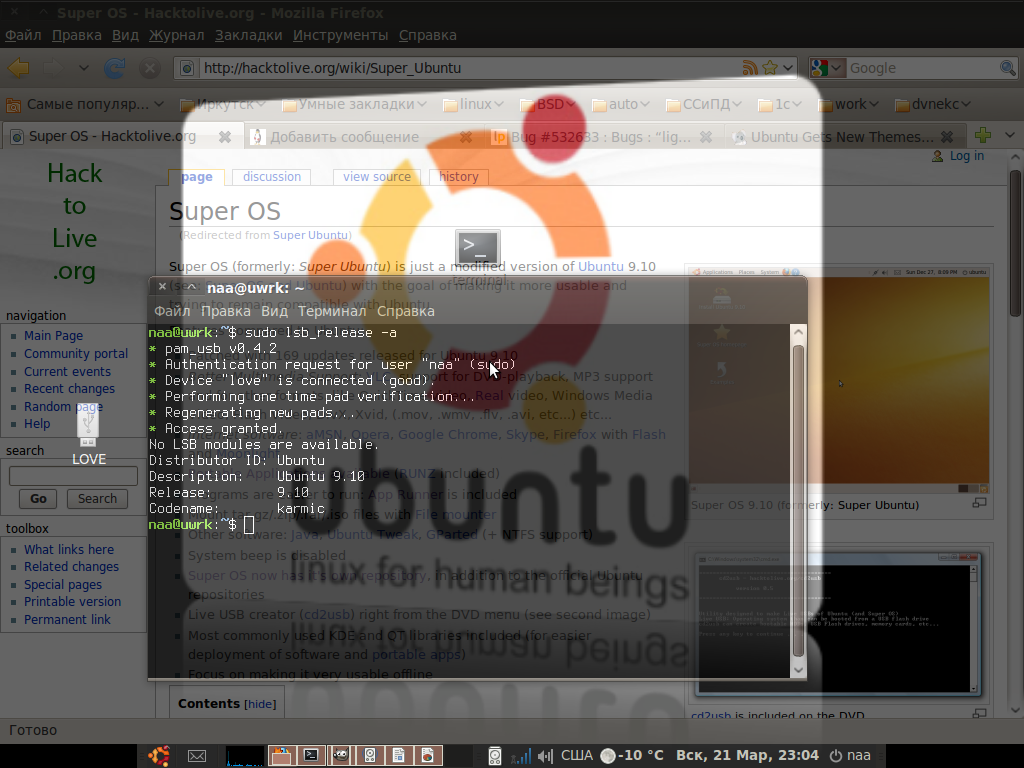Enlarge the Super OS 9.10 image via magnify icon
The image size is (1024, 768).
tap(979, 503)
